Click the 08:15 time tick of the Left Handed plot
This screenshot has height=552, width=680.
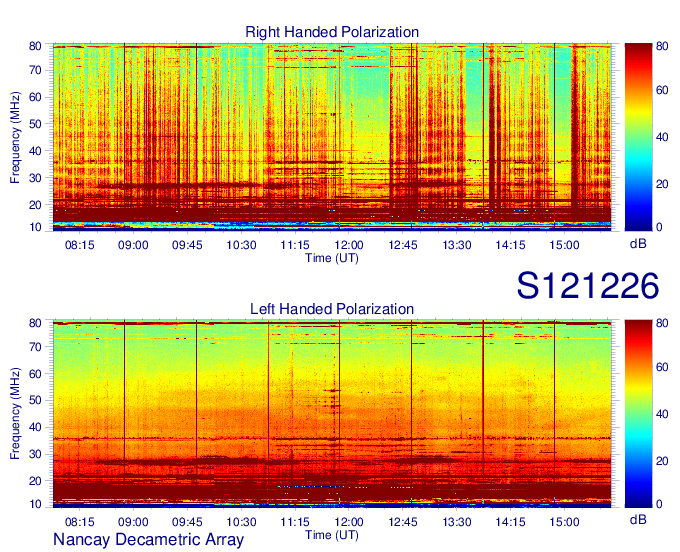click(x=79, y=523)
